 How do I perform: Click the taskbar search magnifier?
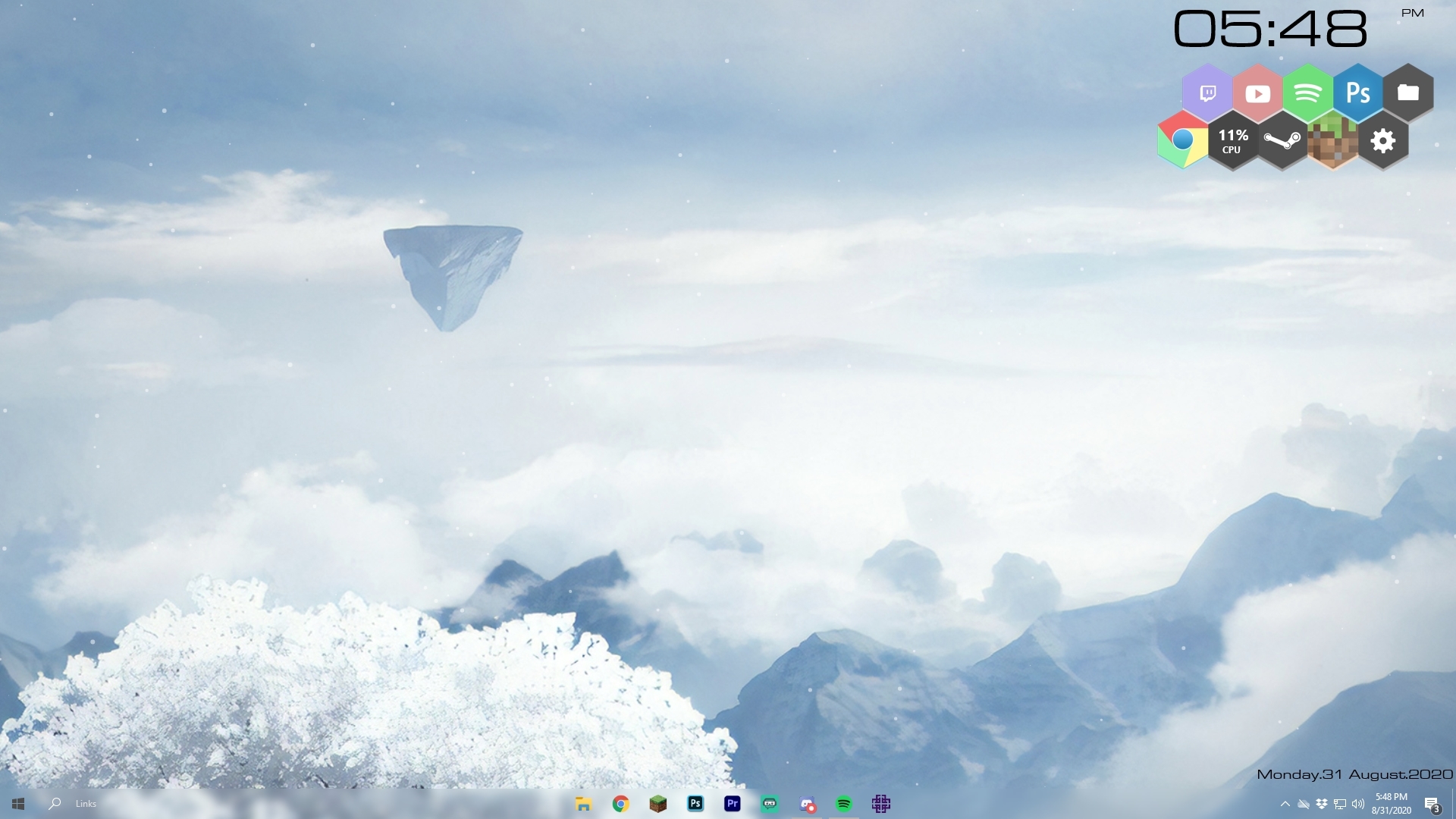[x=55, y=804]
